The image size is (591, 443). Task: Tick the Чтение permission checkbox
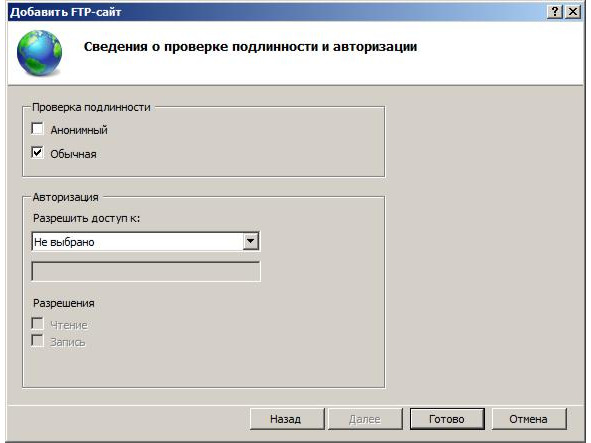click(37, 323)
